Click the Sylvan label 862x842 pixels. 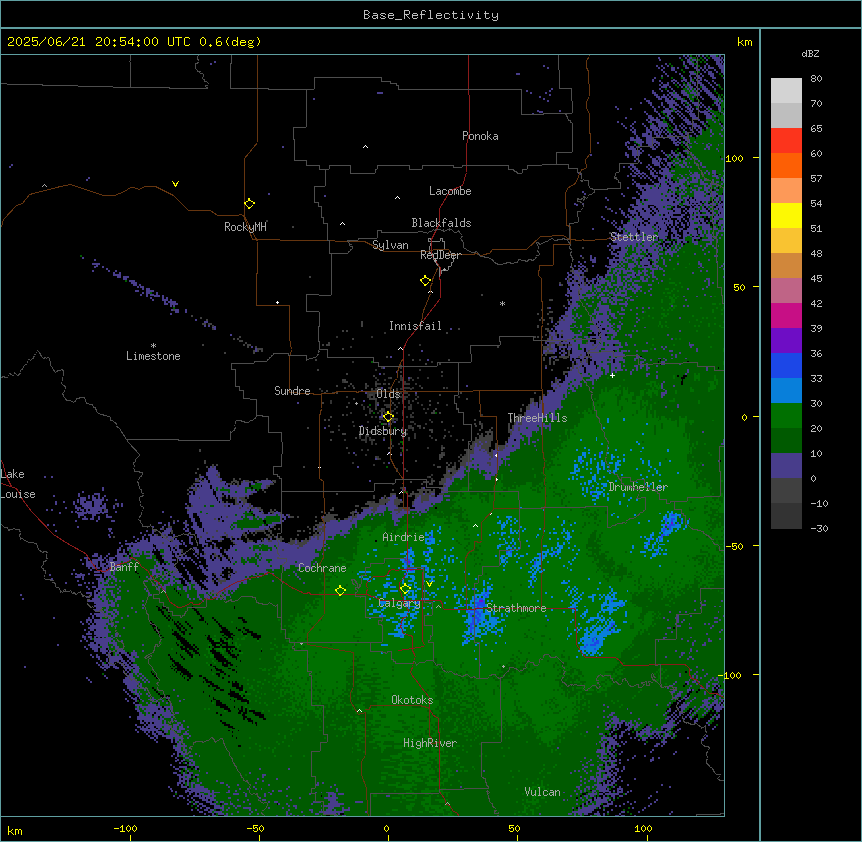click(390, 245)
